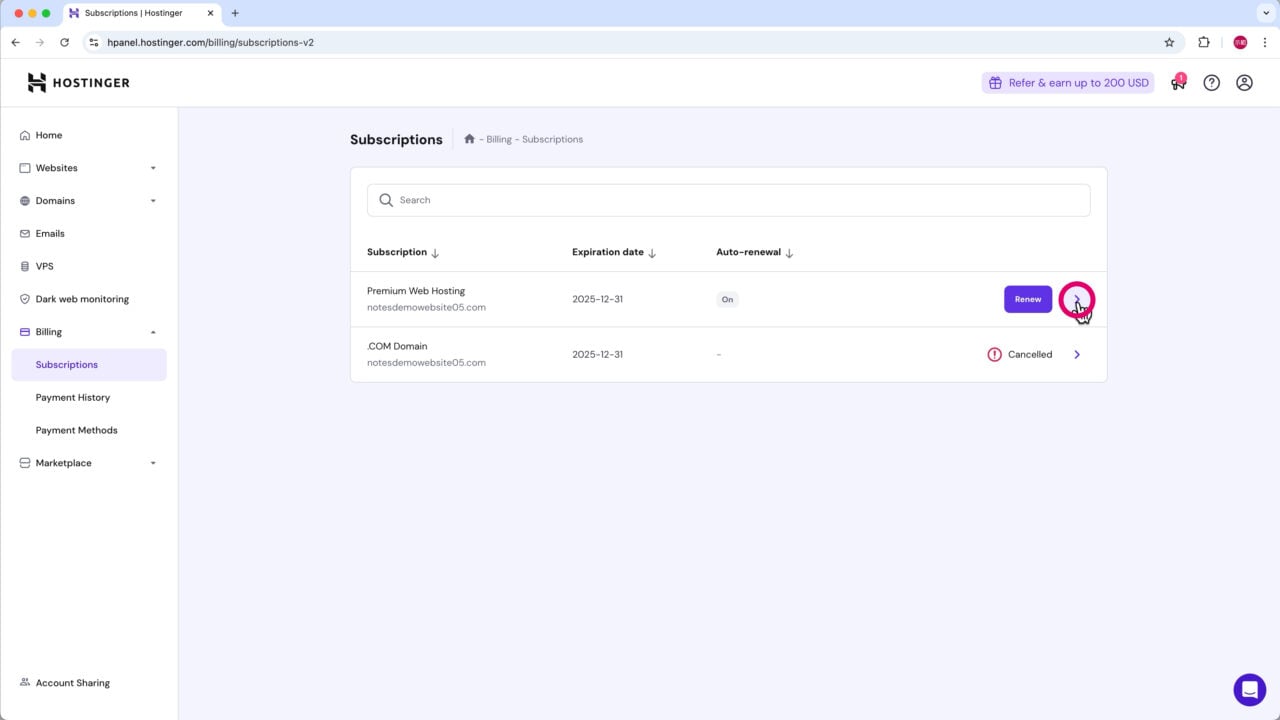
Task: Bookmark this page with star icon
Action: [1169, 42]
